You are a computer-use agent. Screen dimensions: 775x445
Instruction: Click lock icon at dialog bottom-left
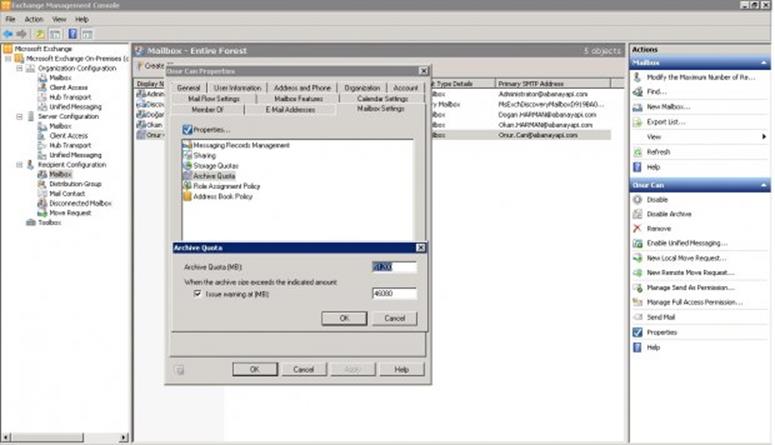pos(180,370)
